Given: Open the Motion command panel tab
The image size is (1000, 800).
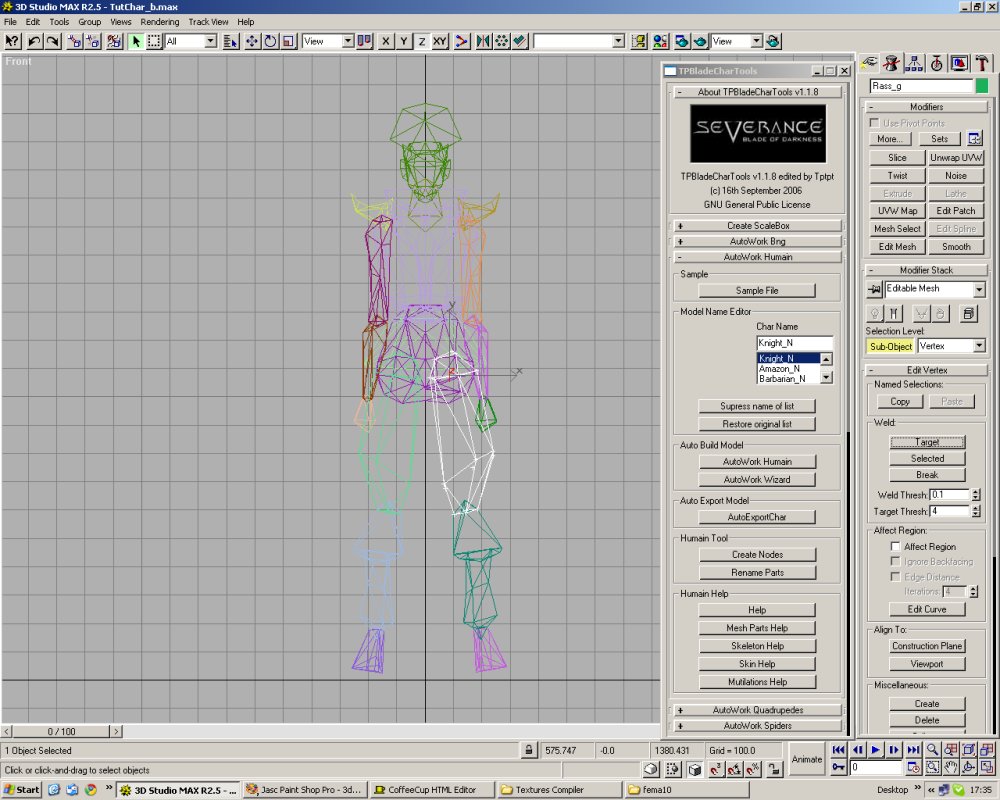Looking at the screenshot, I should [936, 63].
